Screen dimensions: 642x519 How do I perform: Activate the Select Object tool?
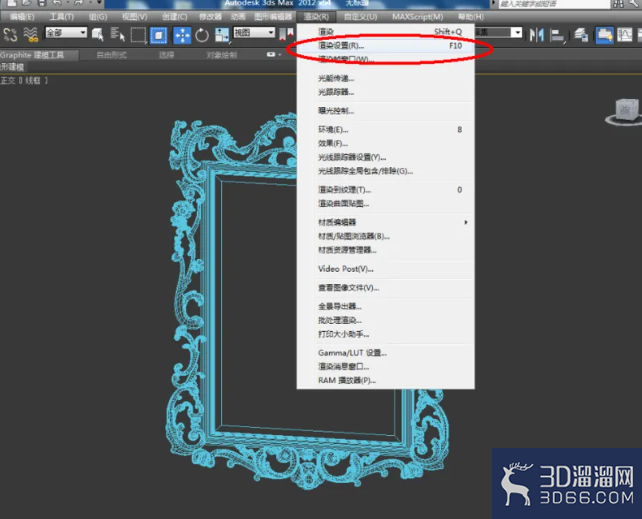point(97,34)
